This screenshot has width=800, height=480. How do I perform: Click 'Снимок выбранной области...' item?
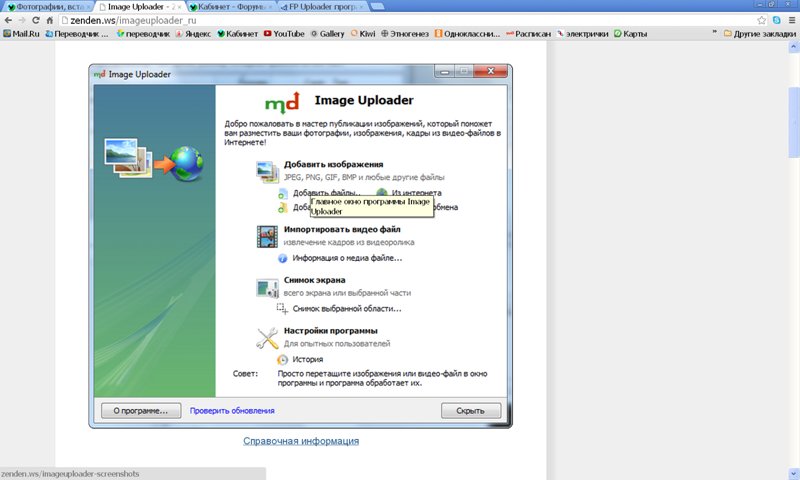(x=347, y=309)
